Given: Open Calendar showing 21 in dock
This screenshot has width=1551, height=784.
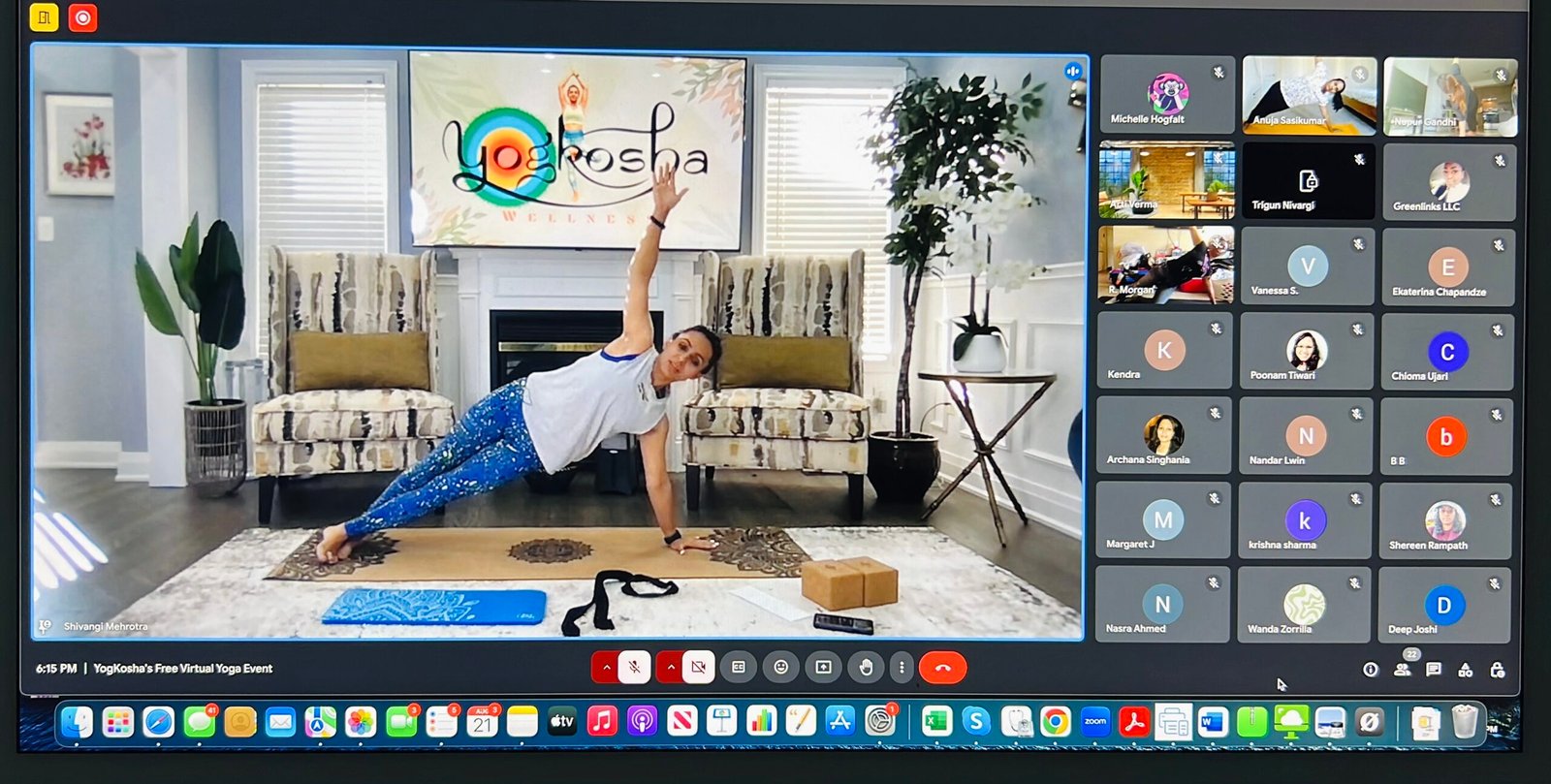Looking at the screenshot, I should [482, 722].
